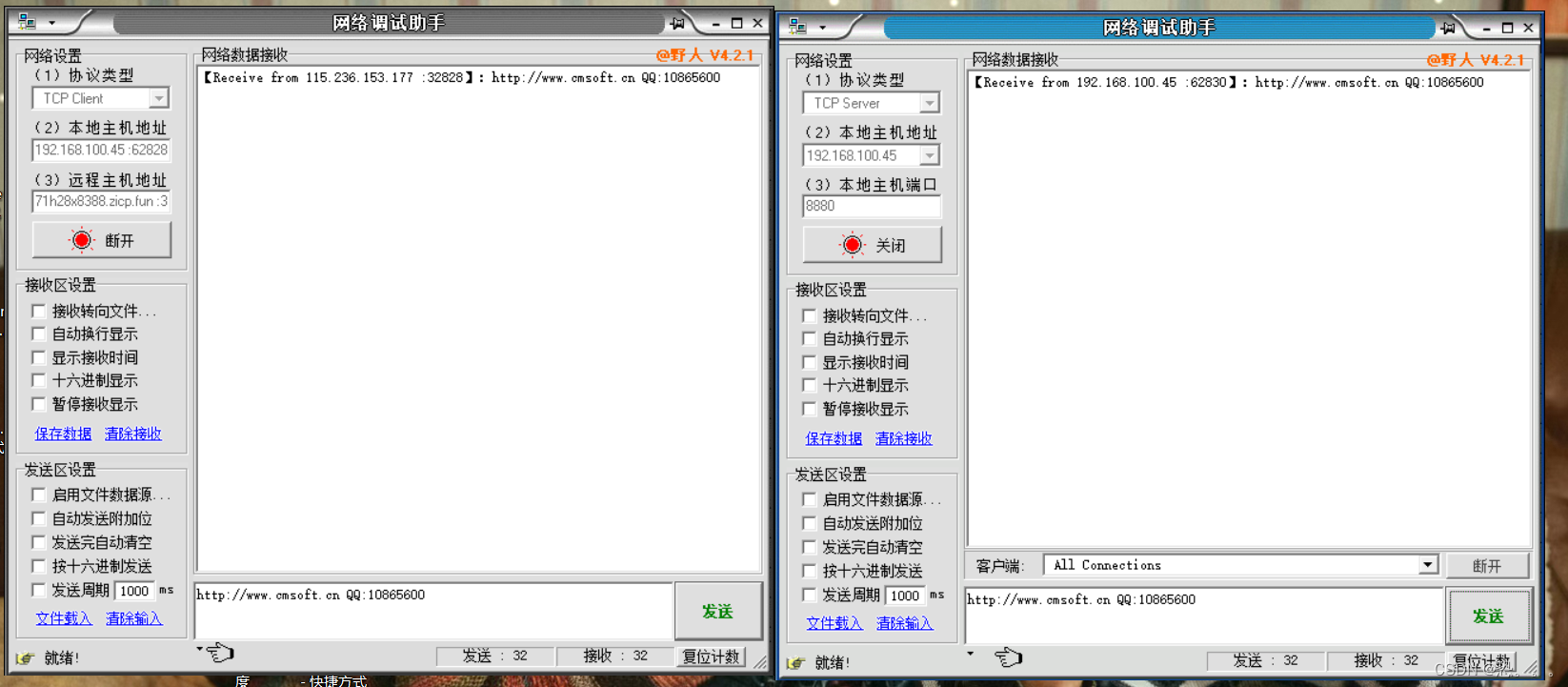Toggle 接收转向文件 checkbox in server window
1568x687 pixels.
(x=810, y=315)
